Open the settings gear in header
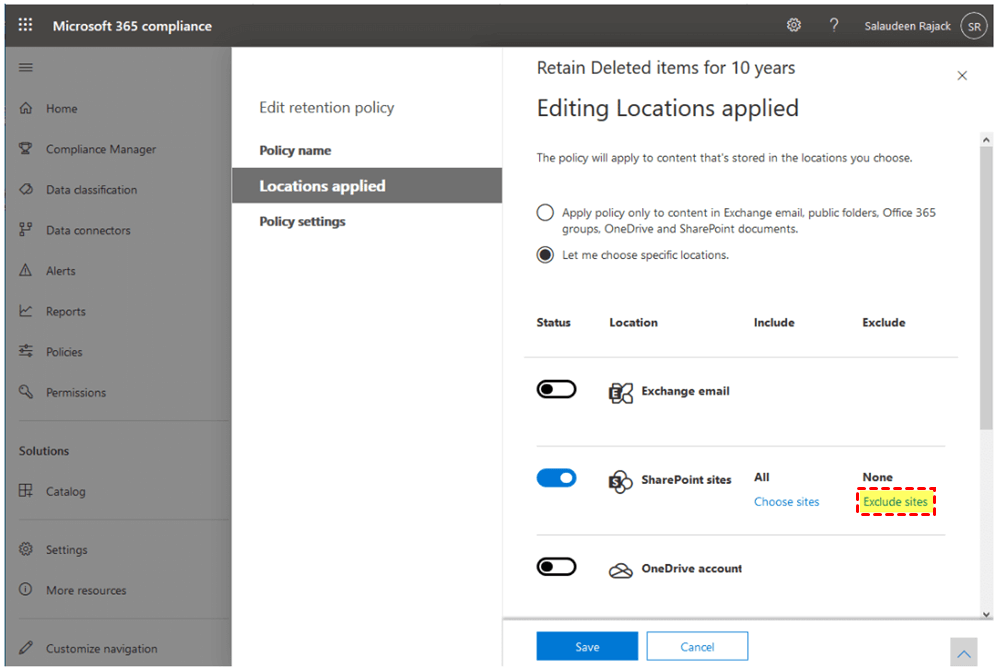The width and height of the screenshot is (1000, 670). tap(794, 25)
